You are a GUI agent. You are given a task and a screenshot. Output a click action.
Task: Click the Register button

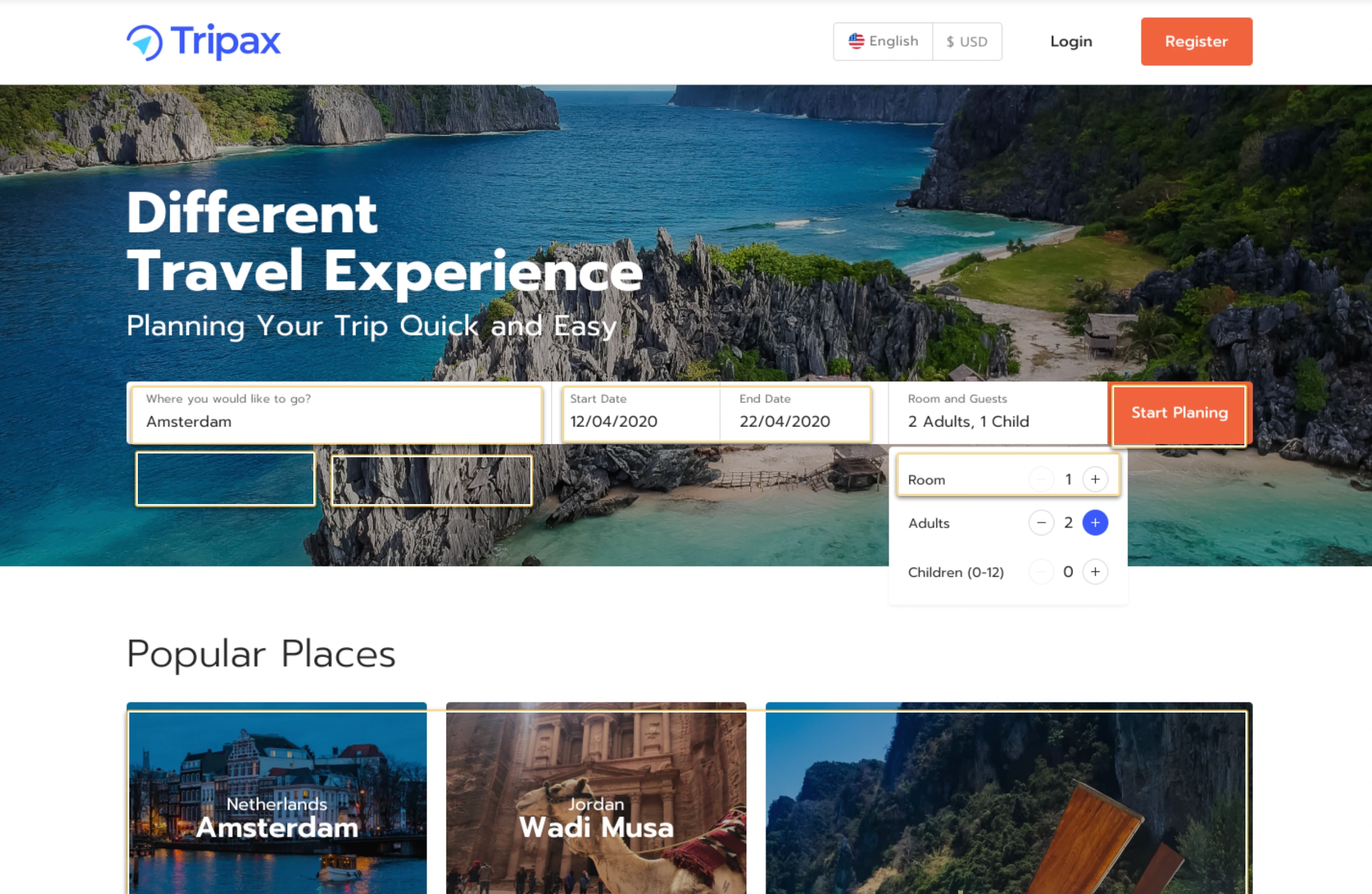pos(1196,41)
